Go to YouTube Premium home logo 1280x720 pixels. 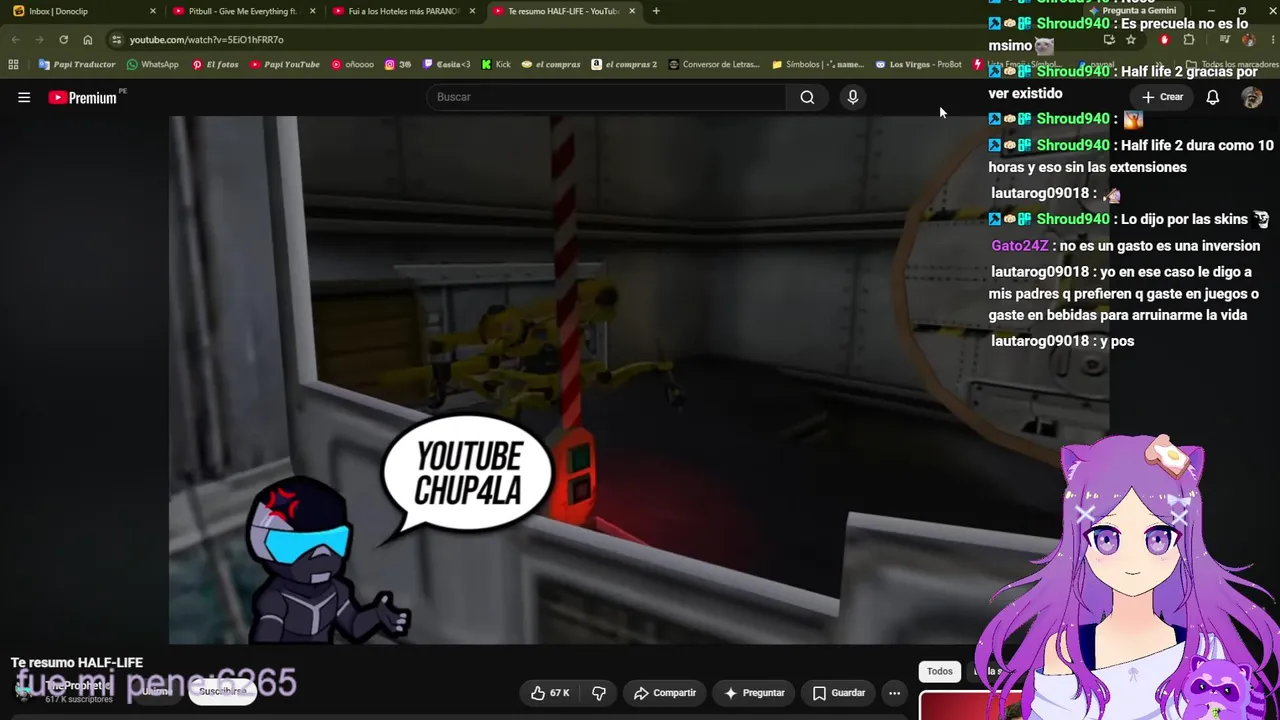point(83,97)
